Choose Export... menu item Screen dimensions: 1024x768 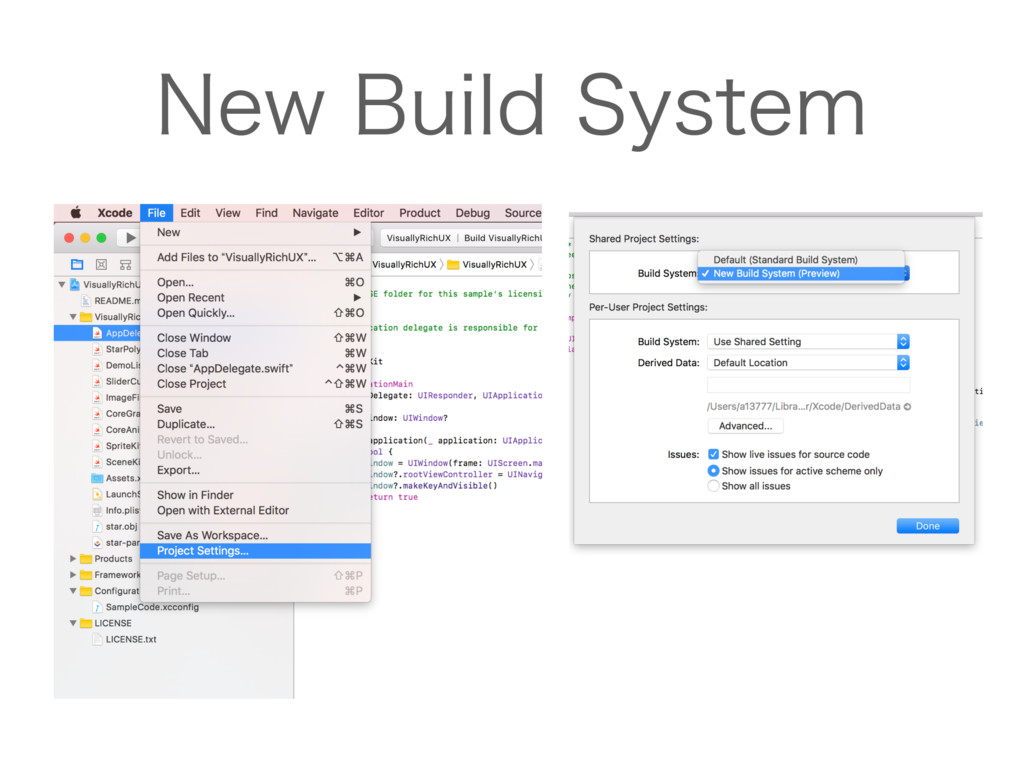point(255,470)
